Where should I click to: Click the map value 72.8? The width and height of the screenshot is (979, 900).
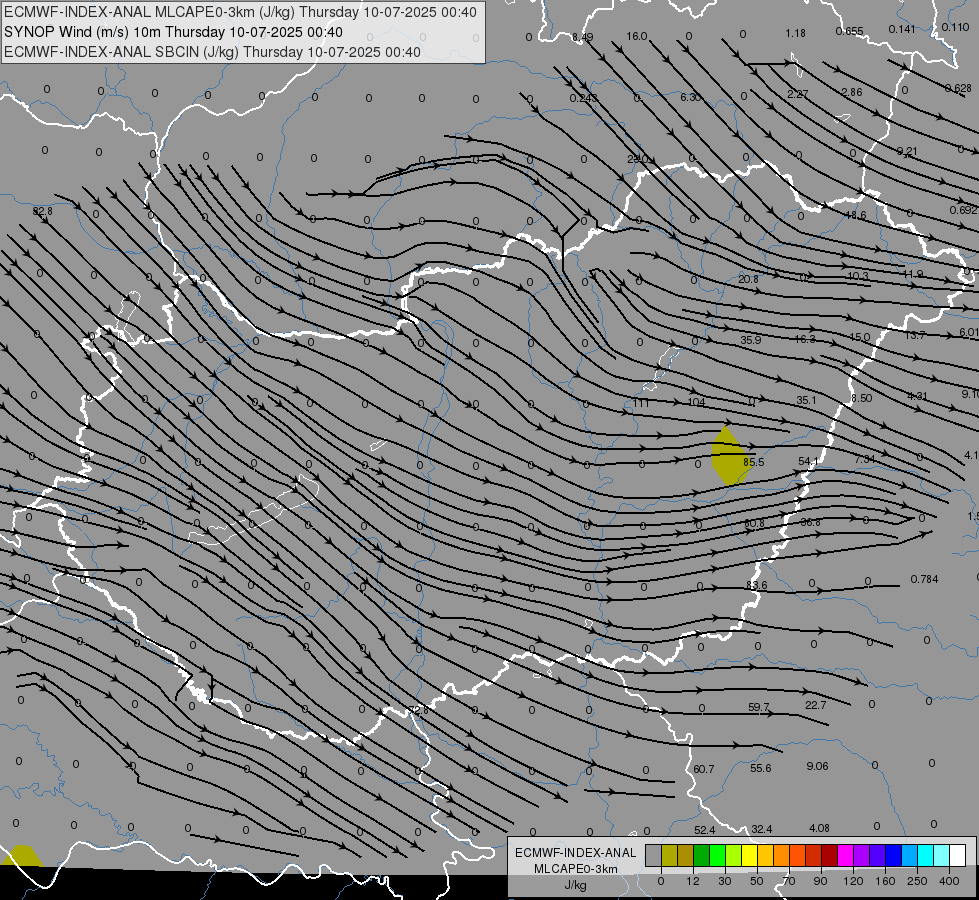(418, 710)
